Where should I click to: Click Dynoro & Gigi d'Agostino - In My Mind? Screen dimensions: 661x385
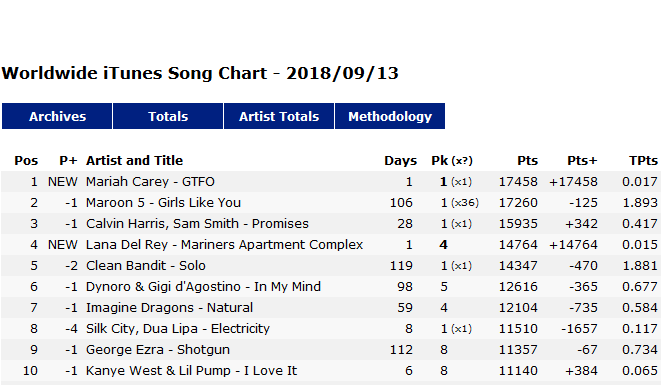click(x=203, y=287)
